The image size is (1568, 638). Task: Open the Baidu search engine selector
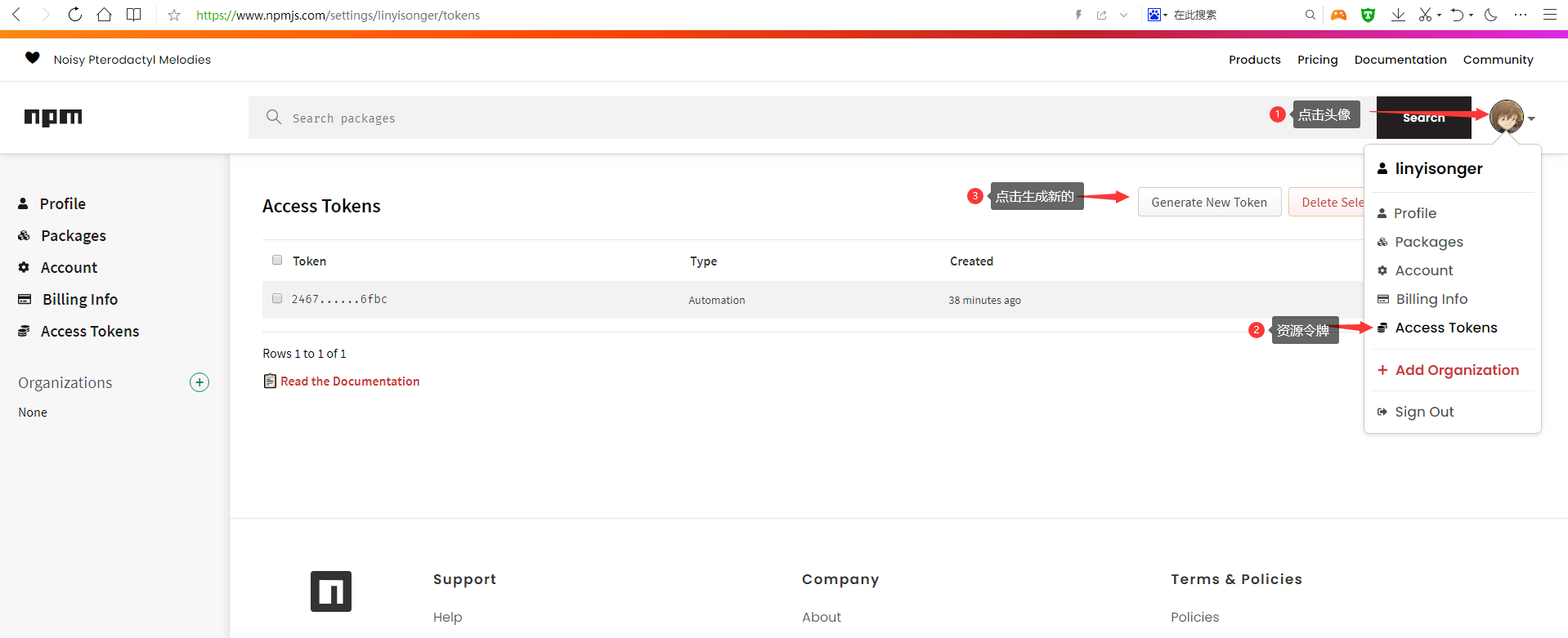click(x=1157, y=15)
